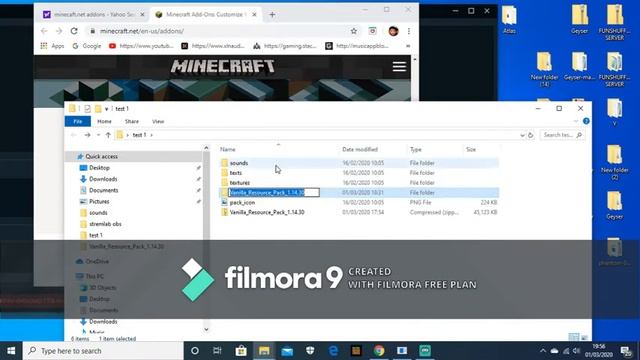Screen dimensions: 640x360
Task: Open a new Chrome tab
Action: [272, 15]
